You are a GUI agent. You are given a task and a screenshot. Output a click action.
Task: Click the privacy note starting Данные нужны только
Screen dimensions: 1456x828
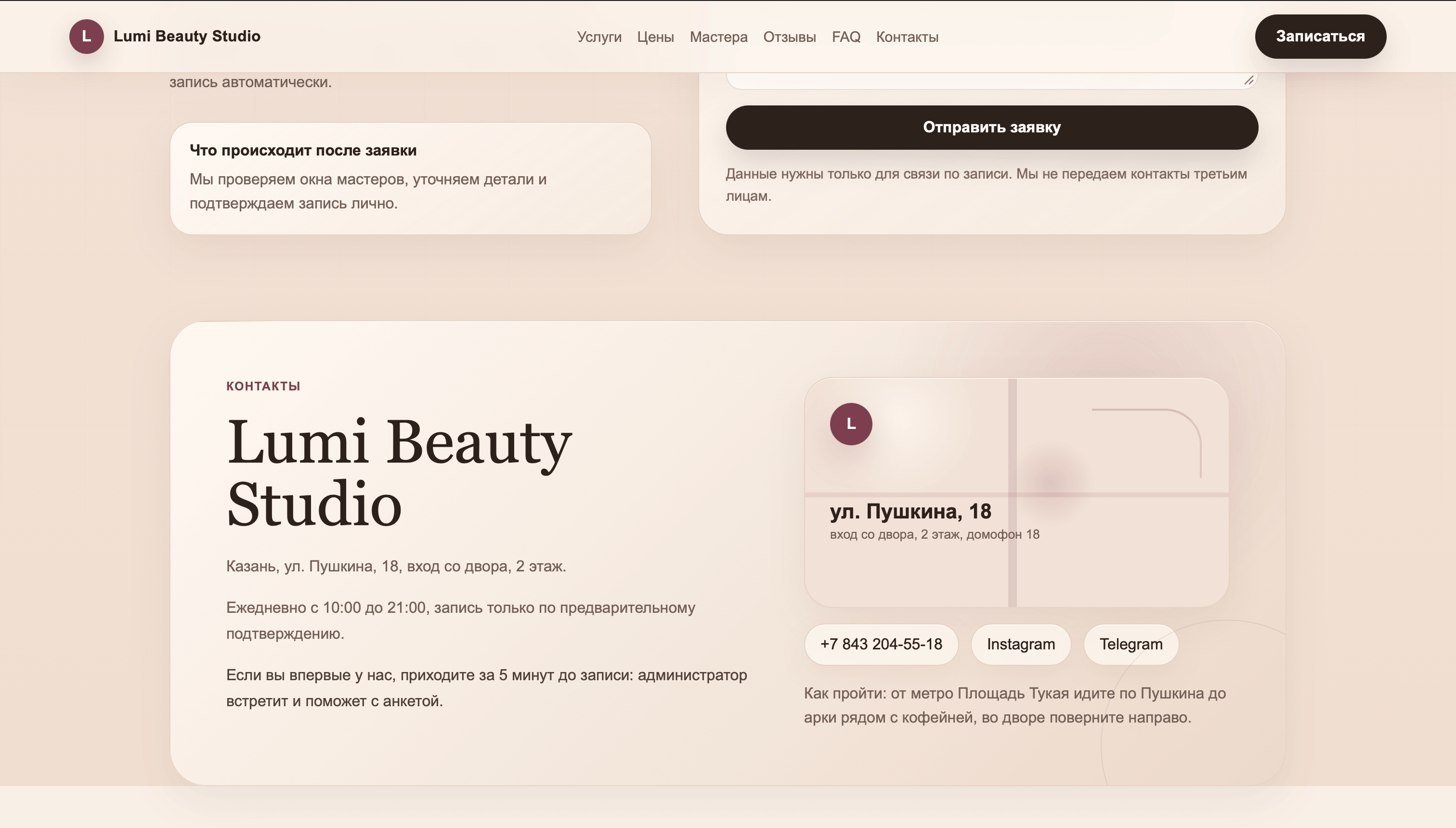[x=986, y=185]
